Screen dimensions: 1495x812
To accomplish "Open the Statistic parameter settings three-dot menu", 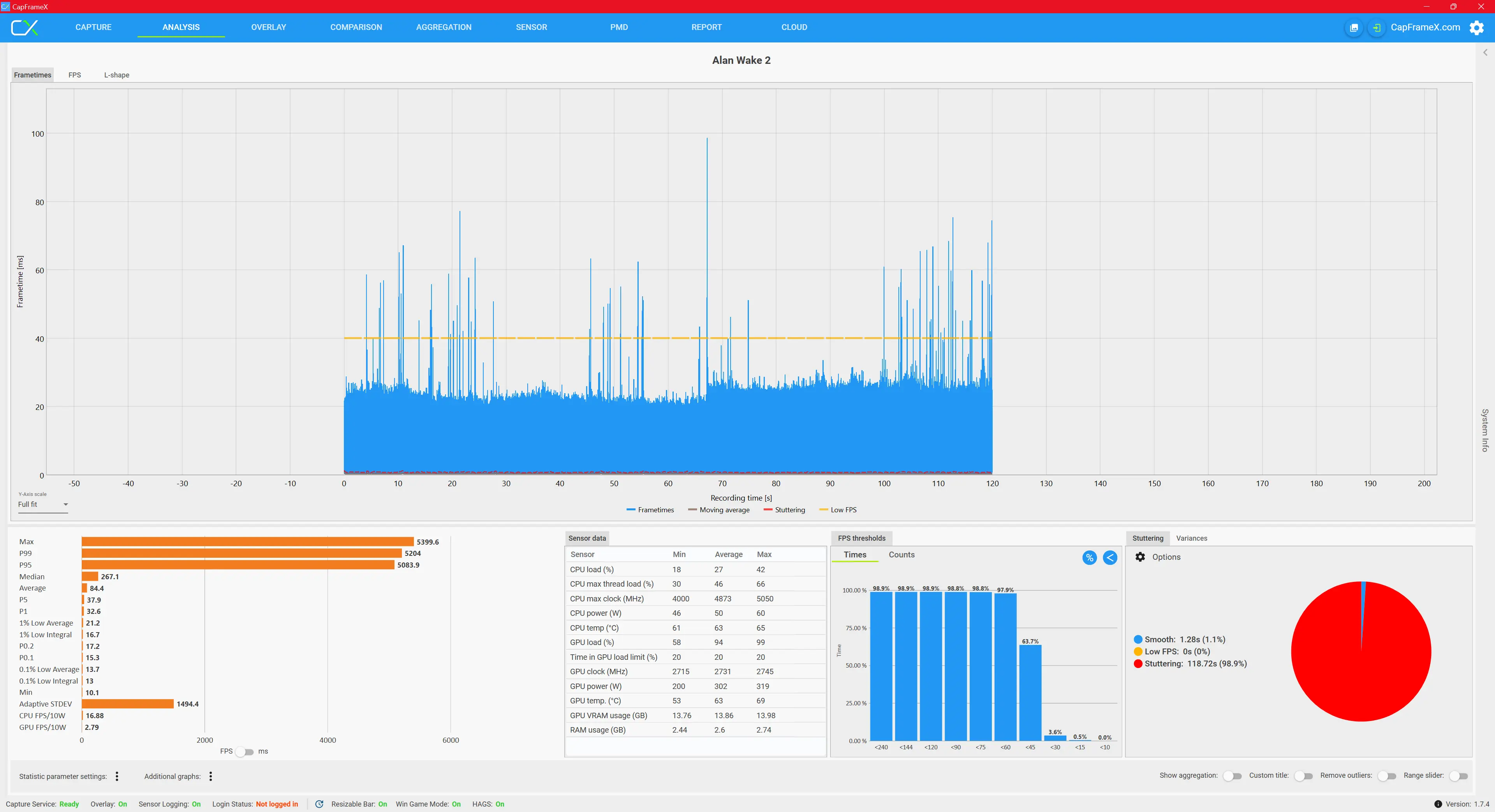I will click(x=117, y=776).
